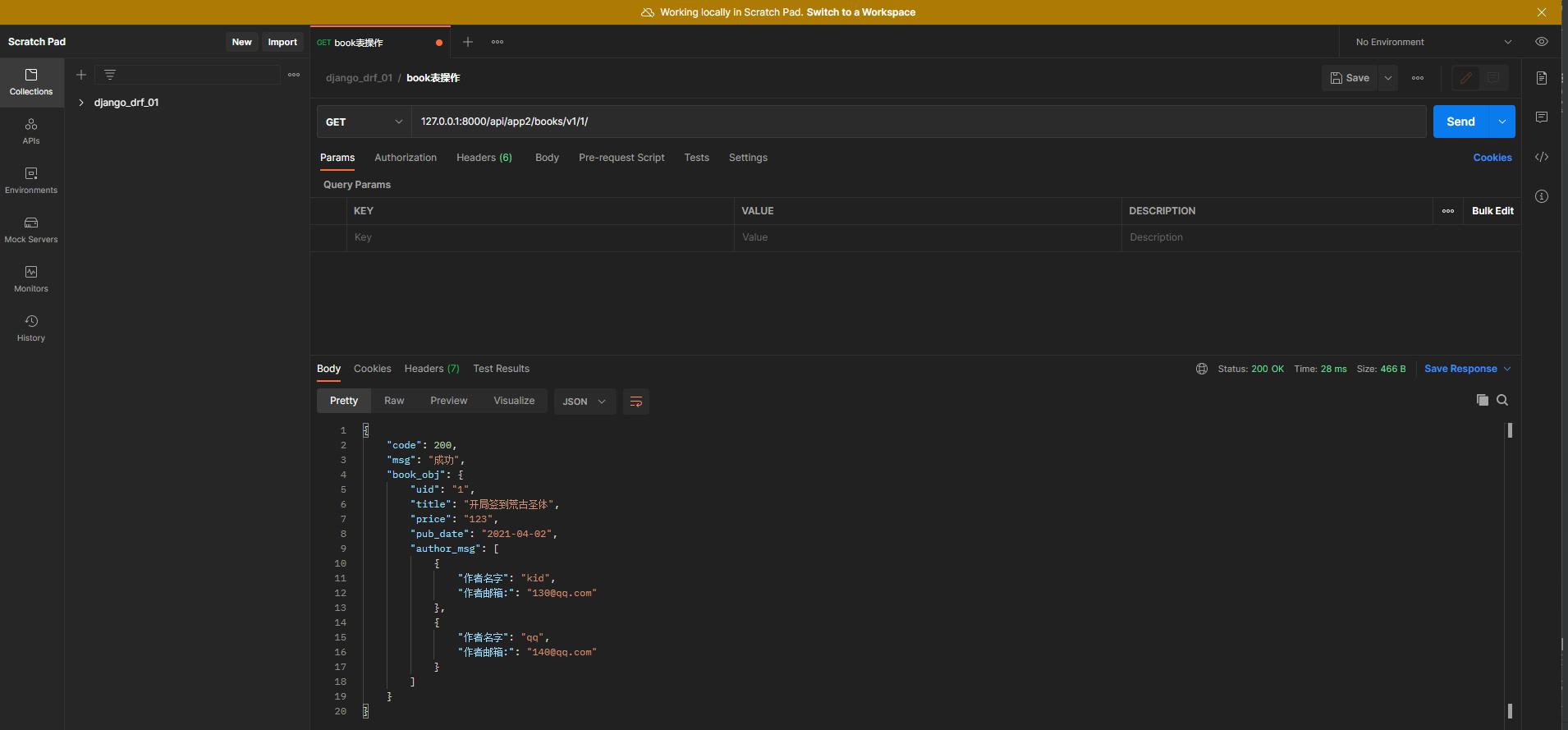Click the Import button
The height and width of the screenshot is (730, 1568).
(x=282, y=42)
